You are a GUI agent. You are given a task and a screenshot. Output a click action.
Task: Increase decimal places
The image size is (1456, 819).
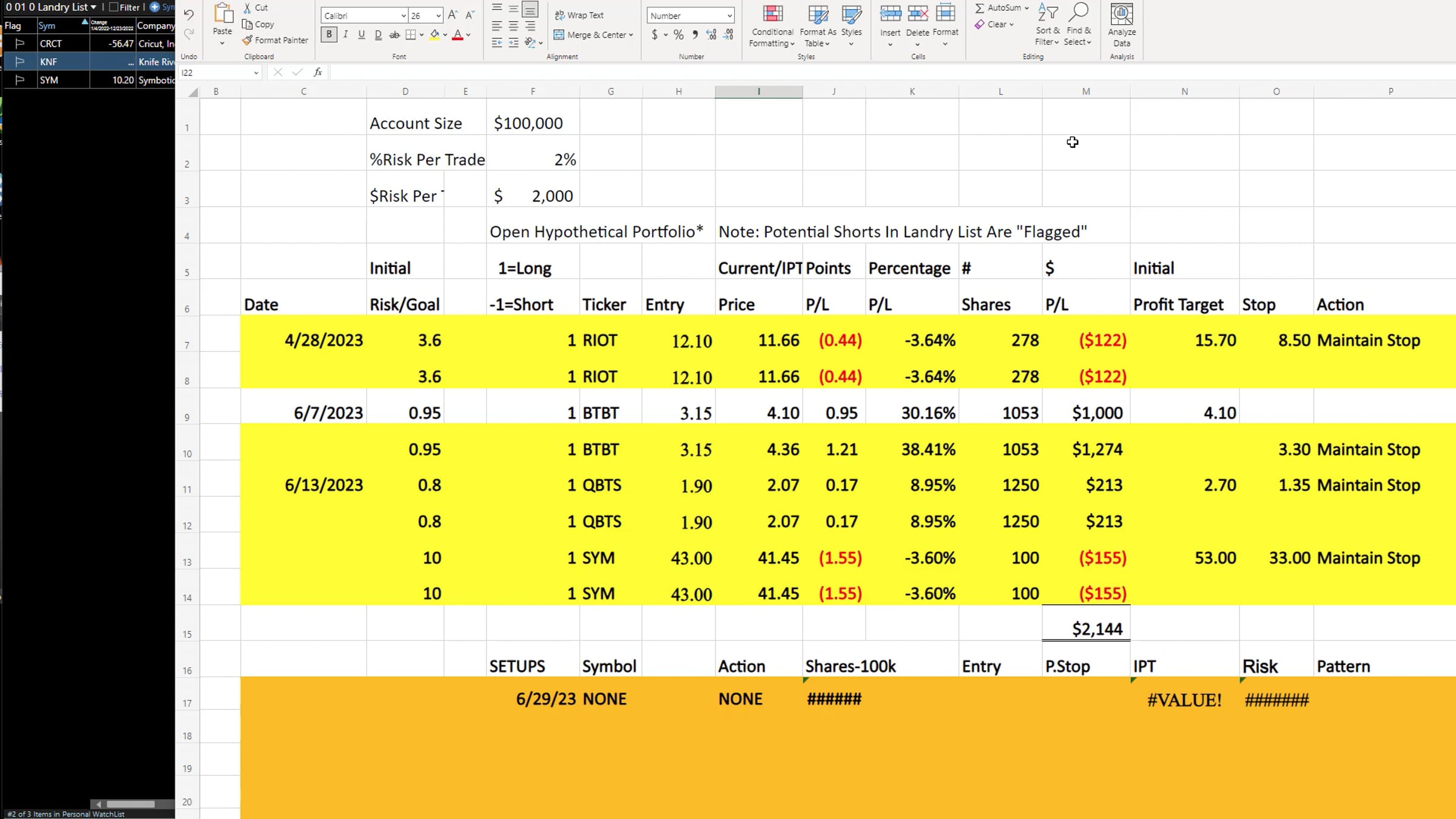point(711,35)
